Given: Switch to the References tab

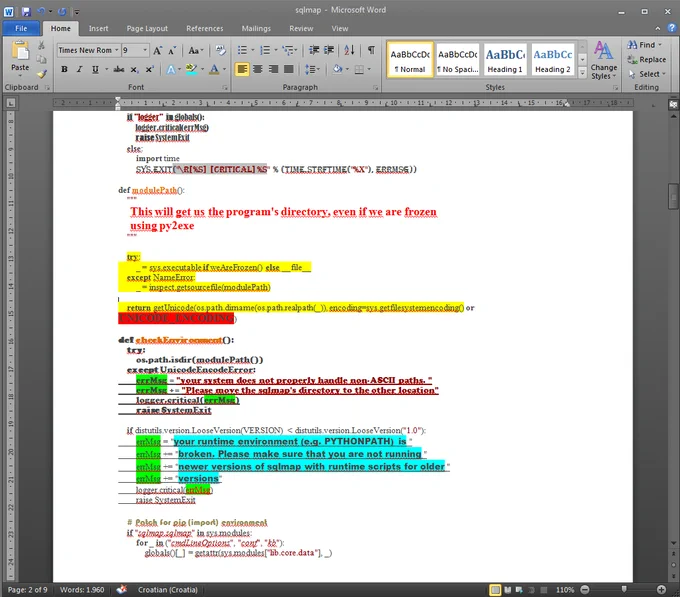Looking at the screenshot, I should pyautogui.click(x=205, y=28).
